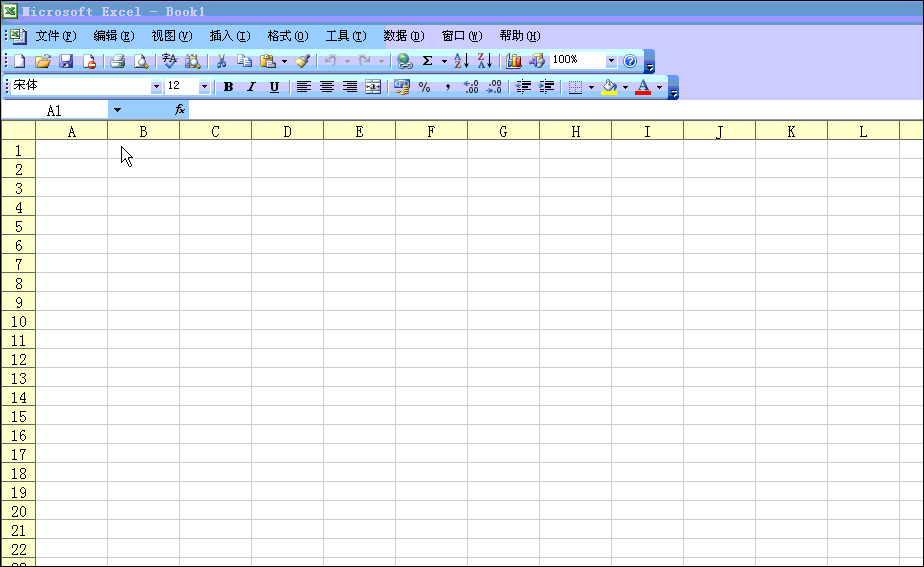Paste clipboard contents
924x567 pixels.
pyautogui.click(x=268, y=61)
